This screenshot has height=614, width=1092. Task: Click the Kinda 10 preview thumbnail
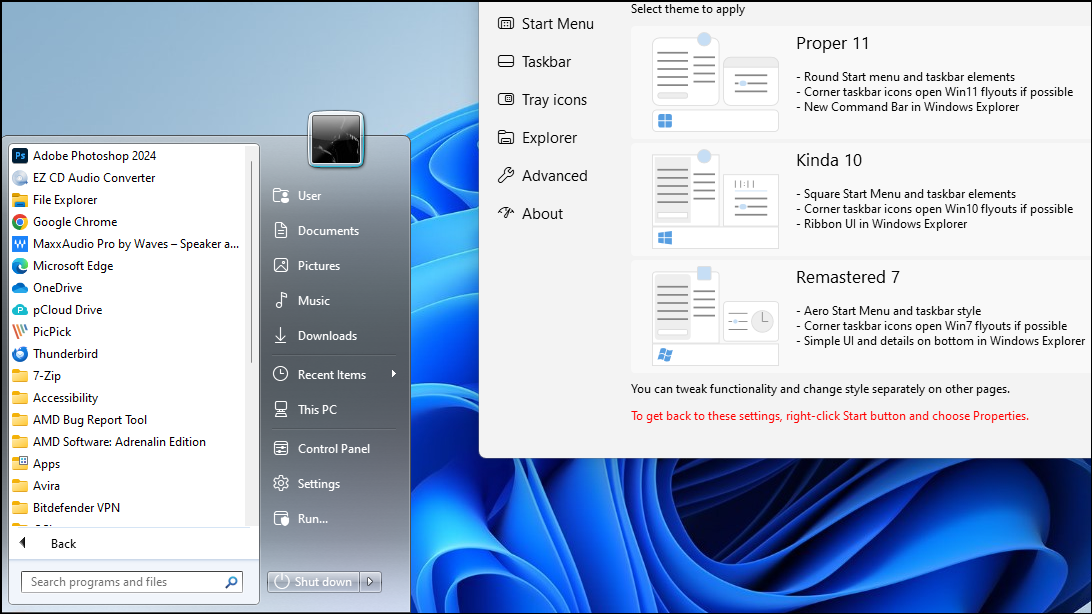click(x=715, y=199)
